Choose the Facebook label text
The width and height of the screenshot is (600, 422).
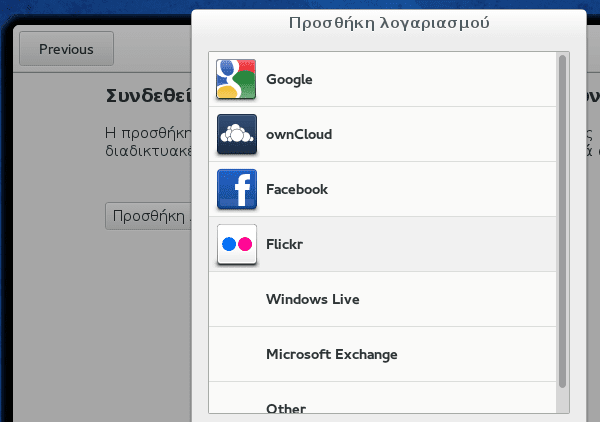pos(297,189)
